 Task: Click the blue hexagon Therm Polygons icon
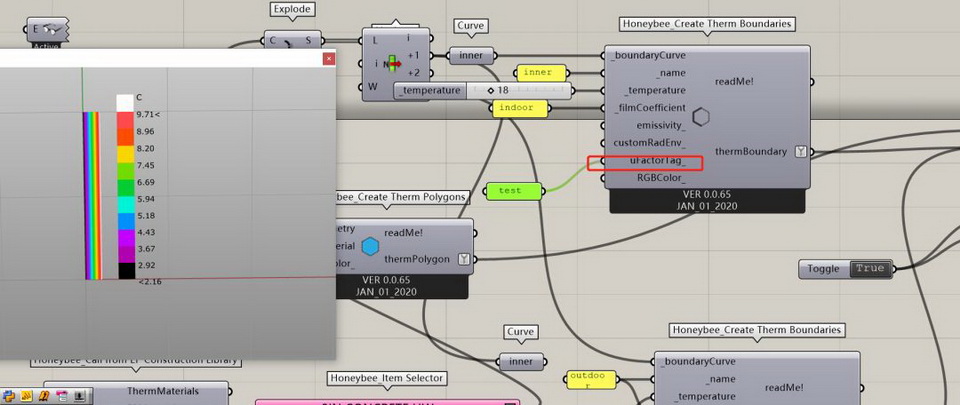(370, 246)
